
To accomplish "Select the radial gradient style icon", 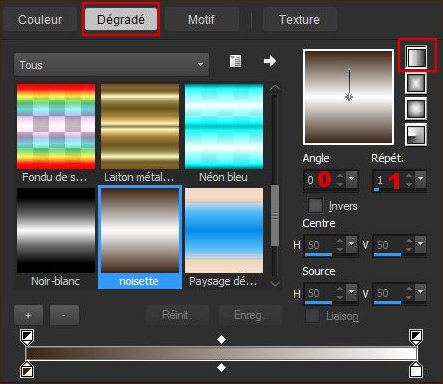I will coord(416,135).
